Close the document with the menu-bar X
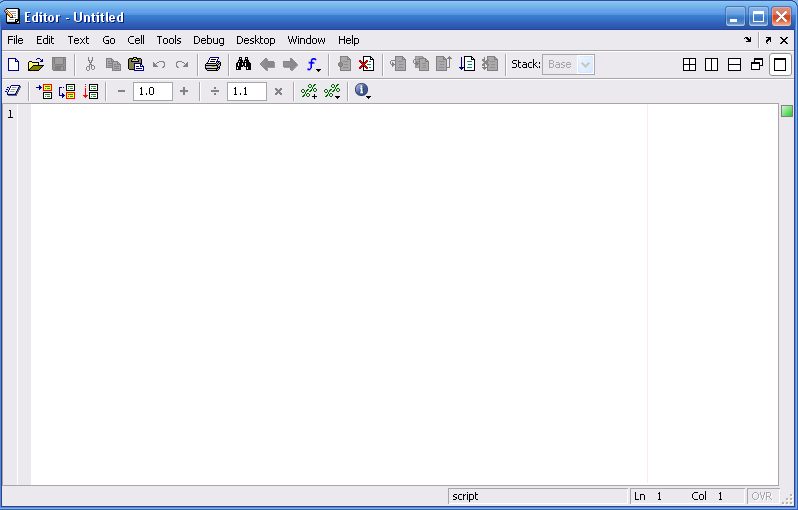 784,40
